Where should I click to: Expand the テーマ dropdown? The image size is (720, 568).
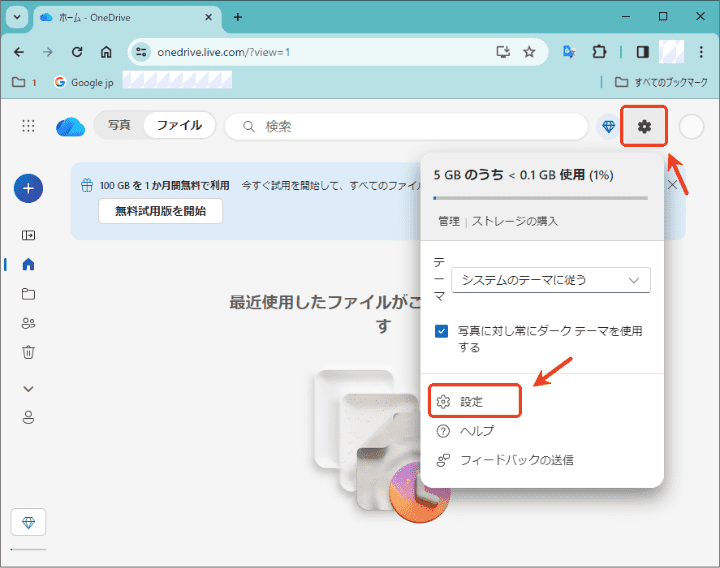pyautogui.click(x=550, y=280)
